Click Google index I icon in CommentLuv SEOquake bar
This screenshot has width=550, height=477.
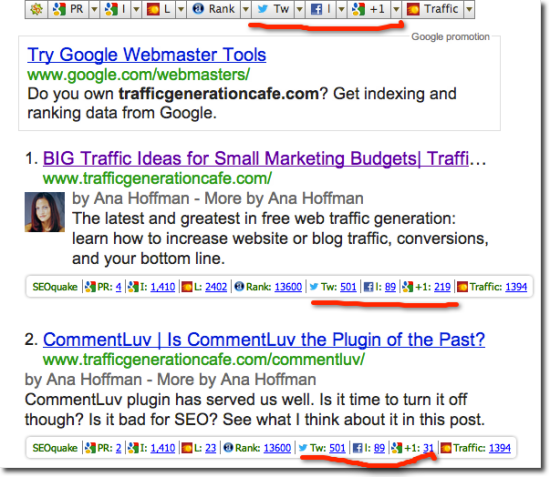pyautogui.click(x=133, y=448)
